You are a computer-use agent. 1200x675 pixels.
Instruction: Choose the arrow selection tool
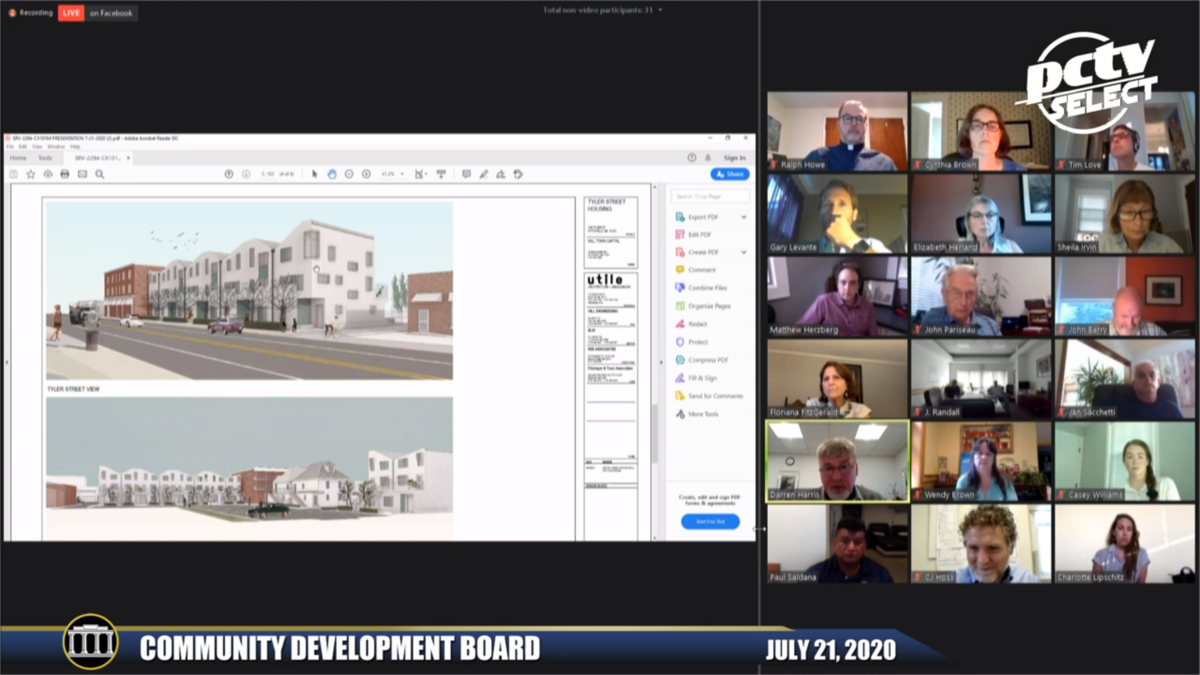314,174
